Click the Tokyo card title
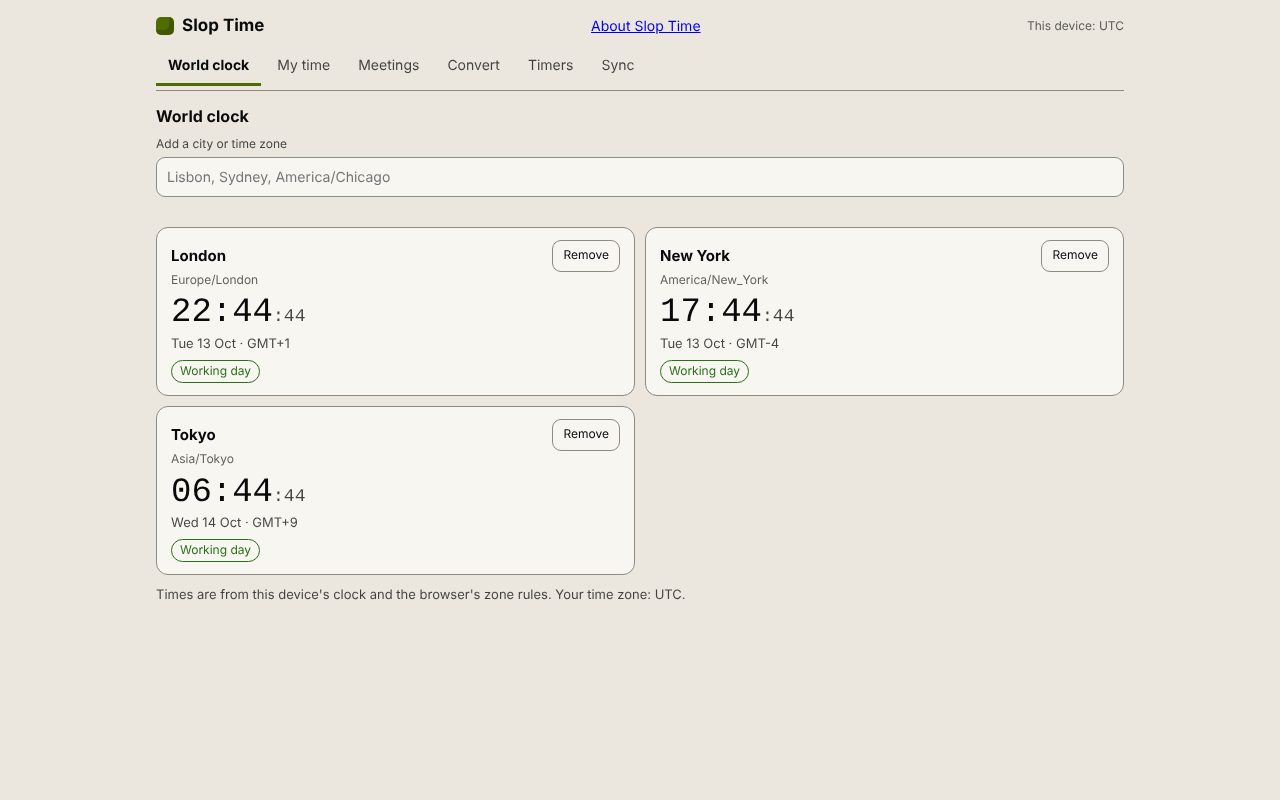Screen dimensions: 1280x800 193,434
